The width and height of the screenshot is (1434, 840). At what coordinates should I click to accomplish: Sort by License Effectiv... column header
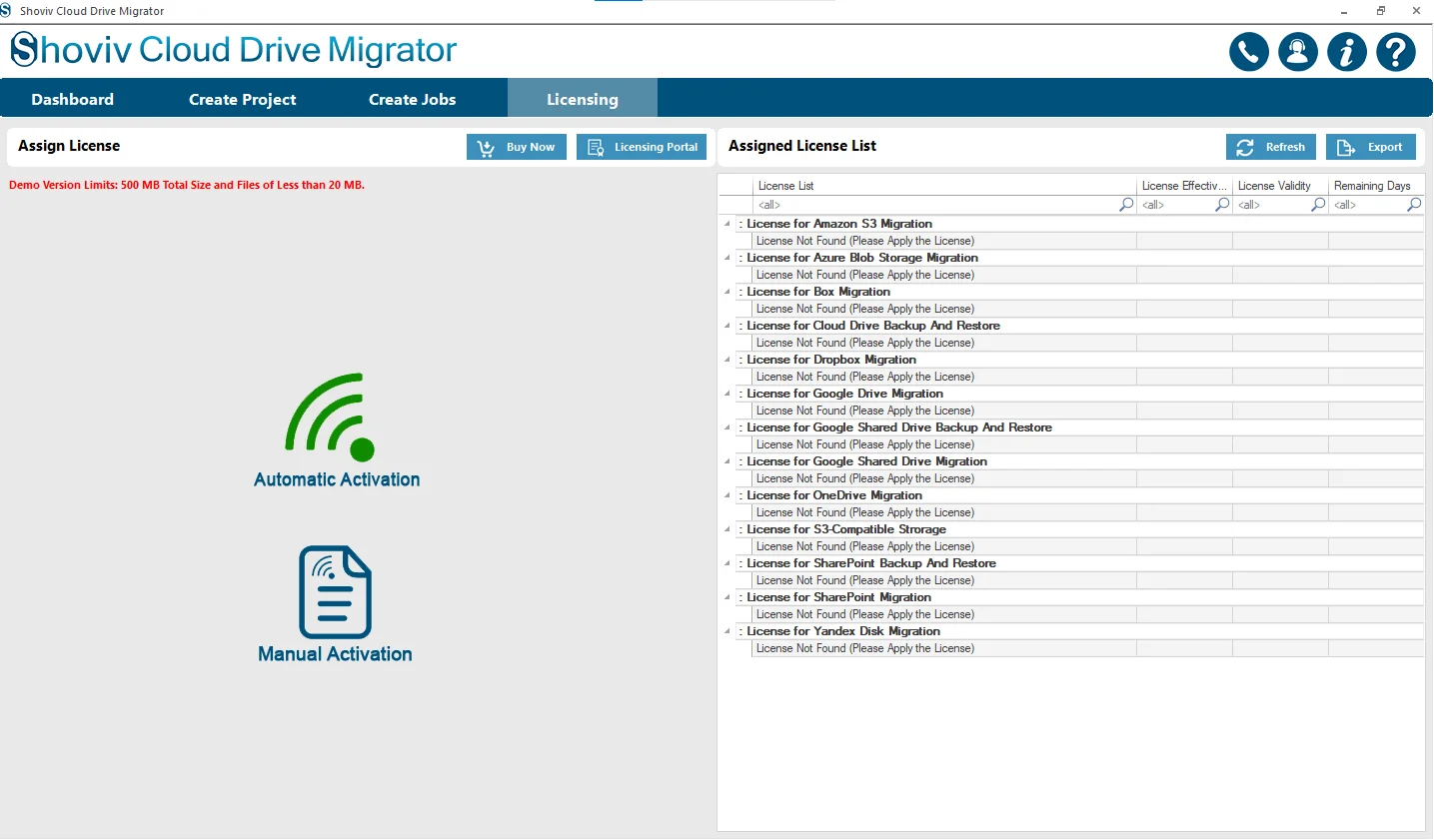pyautogui.click(x=1184, y=186)
